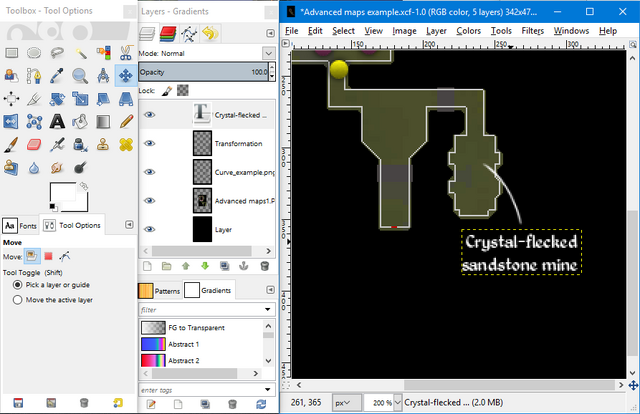Select the Color Picker eyedropper tool
This screenshot has height=414, width=640.
(57, 76)
